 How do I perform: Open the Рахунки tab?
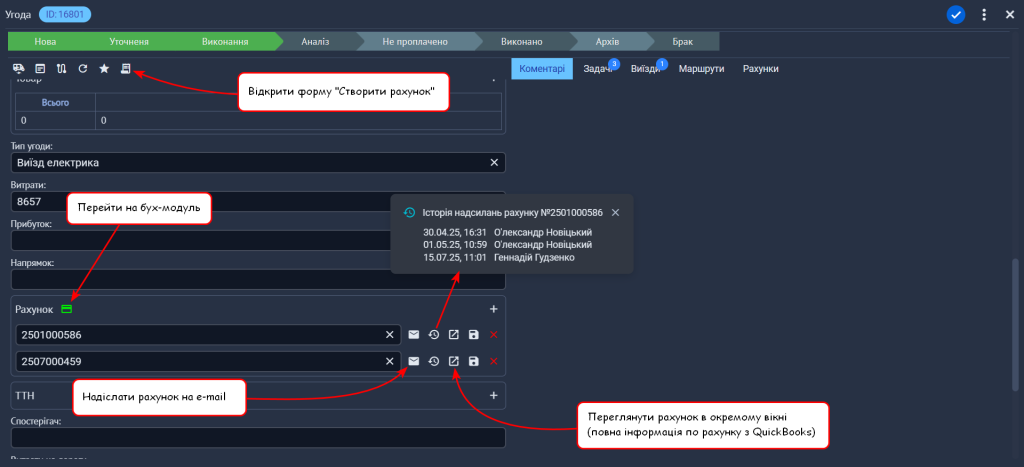point(760,69)
